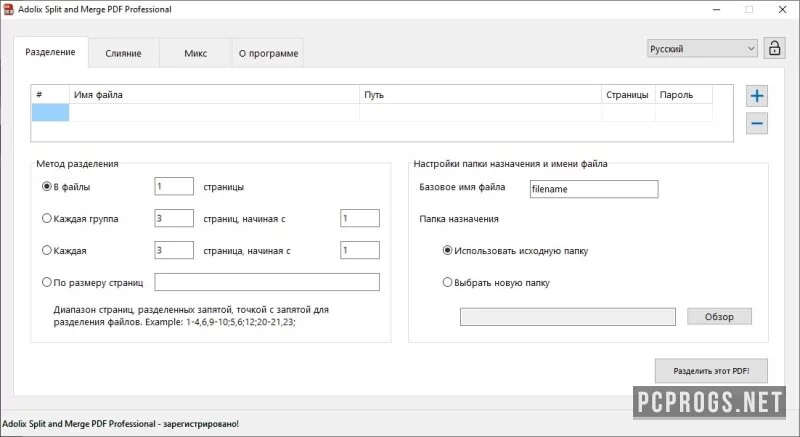Select the 'В файлы' radio option
This screenshot has width=800, height=437.
[46, 187]
